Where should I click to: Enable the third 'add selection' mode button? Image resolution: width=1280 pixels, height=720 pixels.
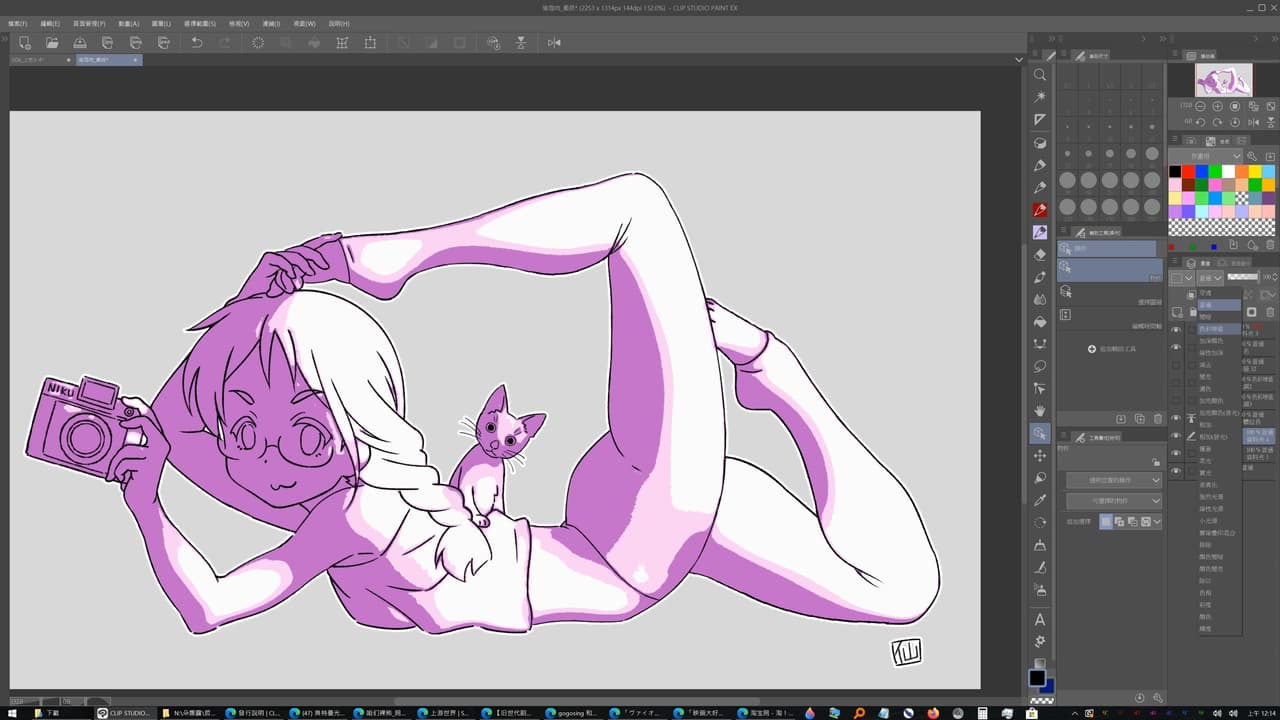[x=1132, y=521]
